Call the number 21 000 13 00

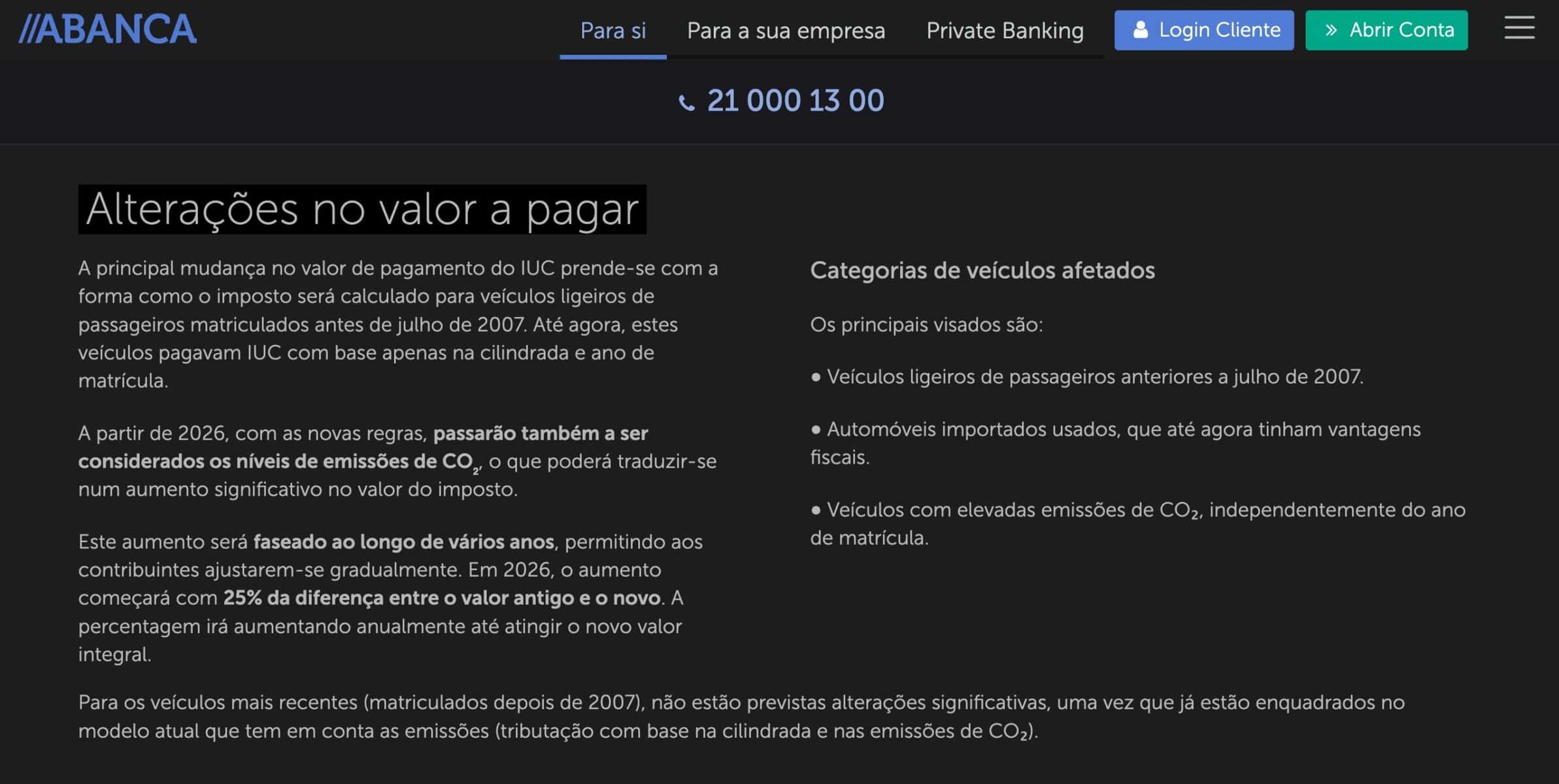(795, 101)
